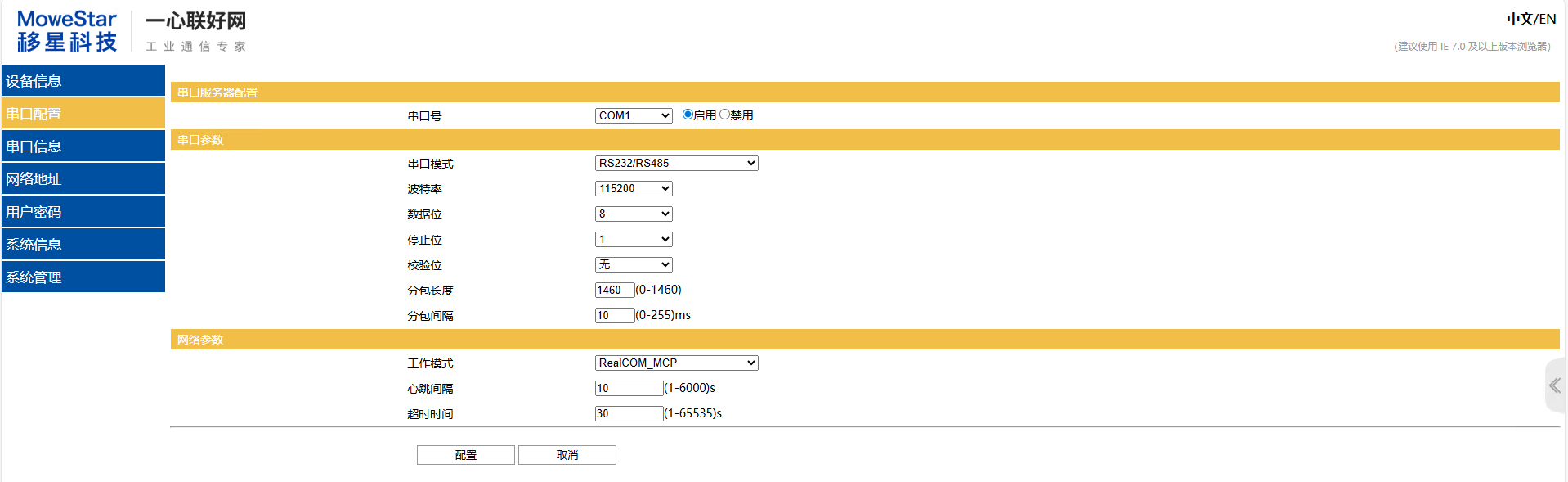Go to the 串口信息 page
Screen dimensions: 1568x482
click(83, 146)
